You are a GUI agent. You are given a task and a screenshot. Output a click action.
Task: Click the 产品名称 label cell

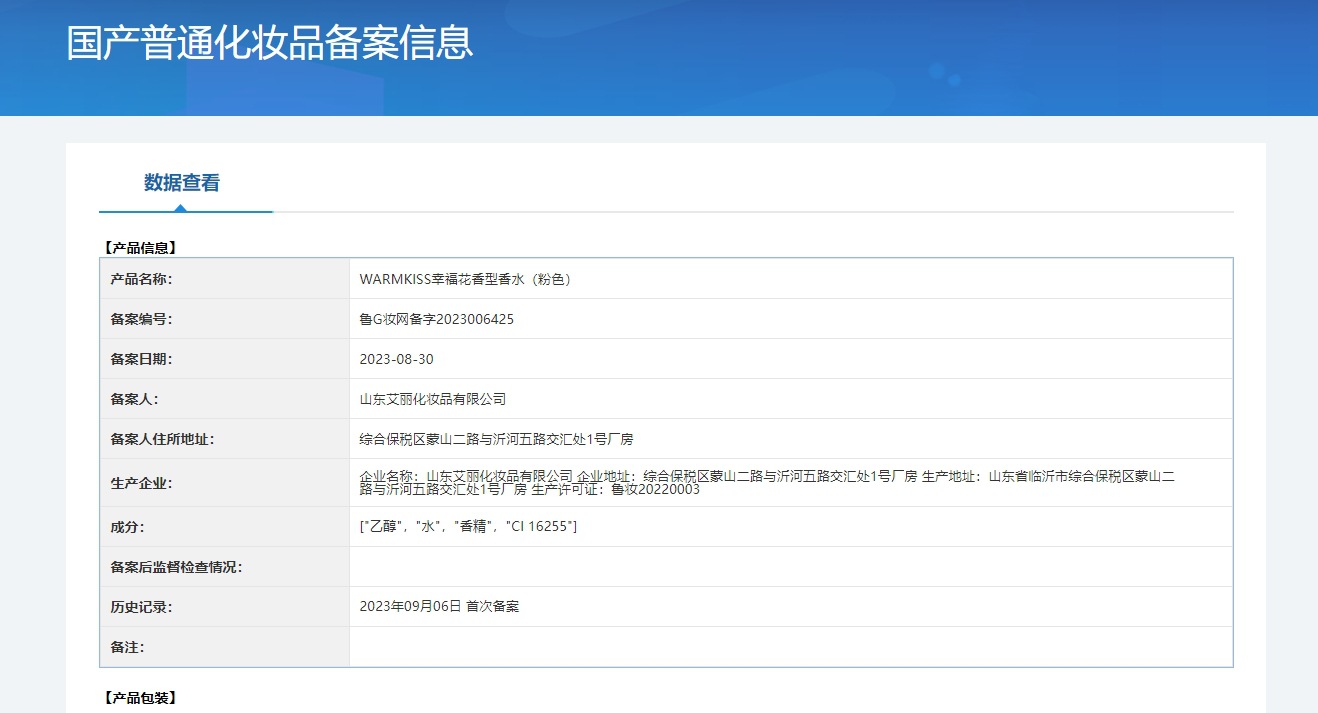coord(225,279)
